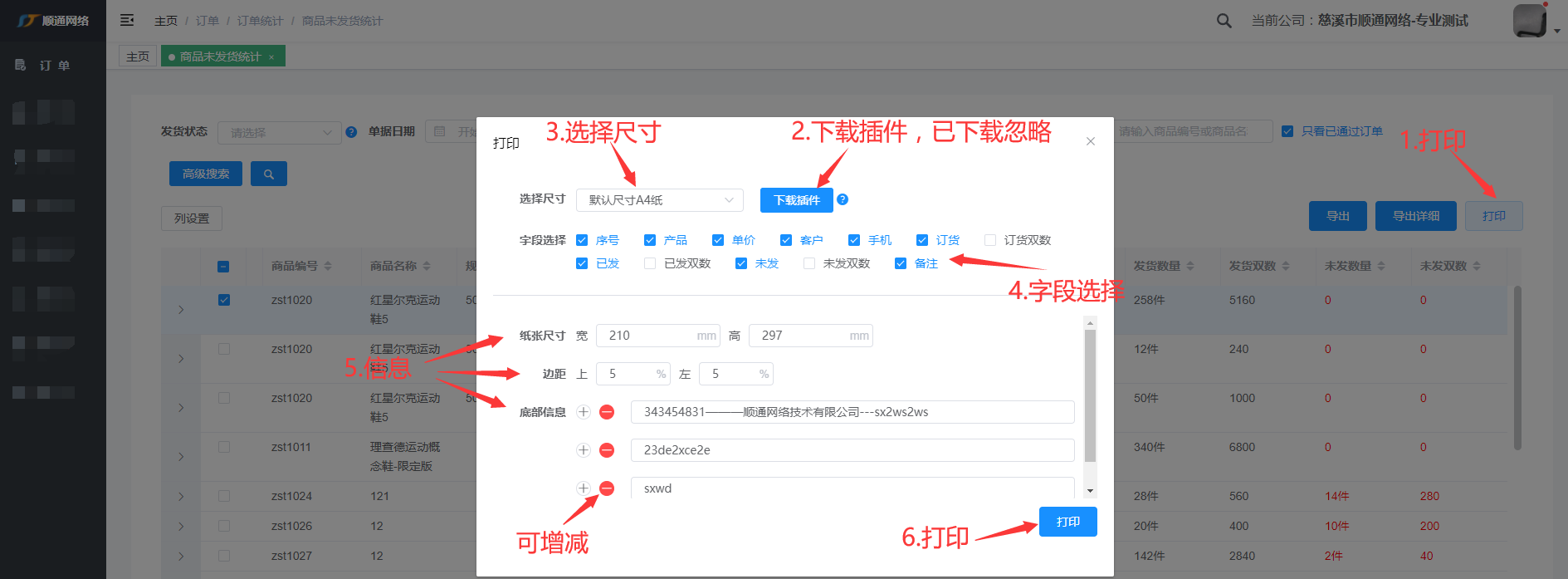Viewport: 1568px width, 579px height.
Task: Click the search magnifier icon in top bar
Action: 1224,21
